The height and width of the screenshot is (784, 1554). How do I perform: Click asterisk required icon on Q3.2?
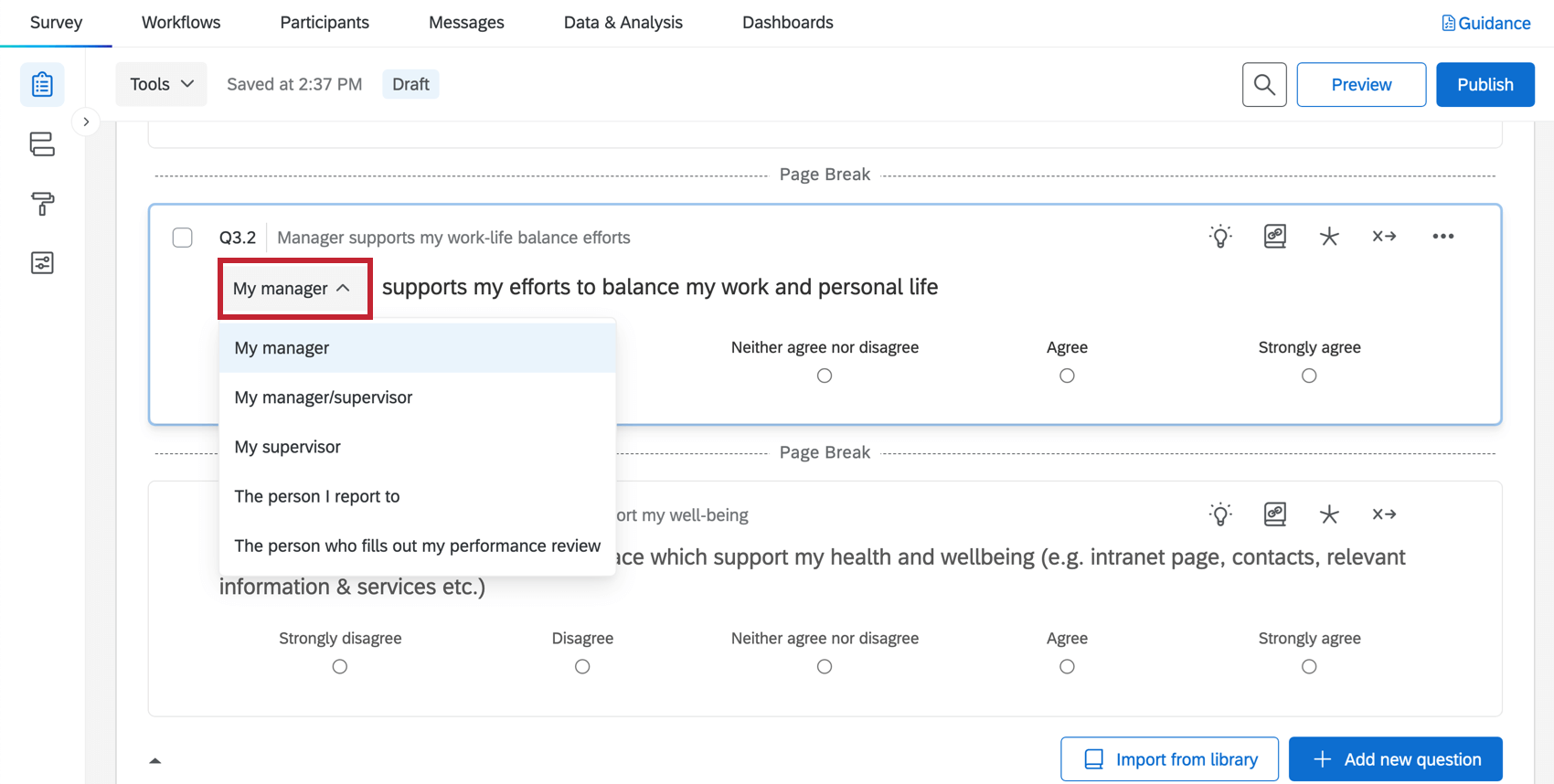click(1329, 237)
